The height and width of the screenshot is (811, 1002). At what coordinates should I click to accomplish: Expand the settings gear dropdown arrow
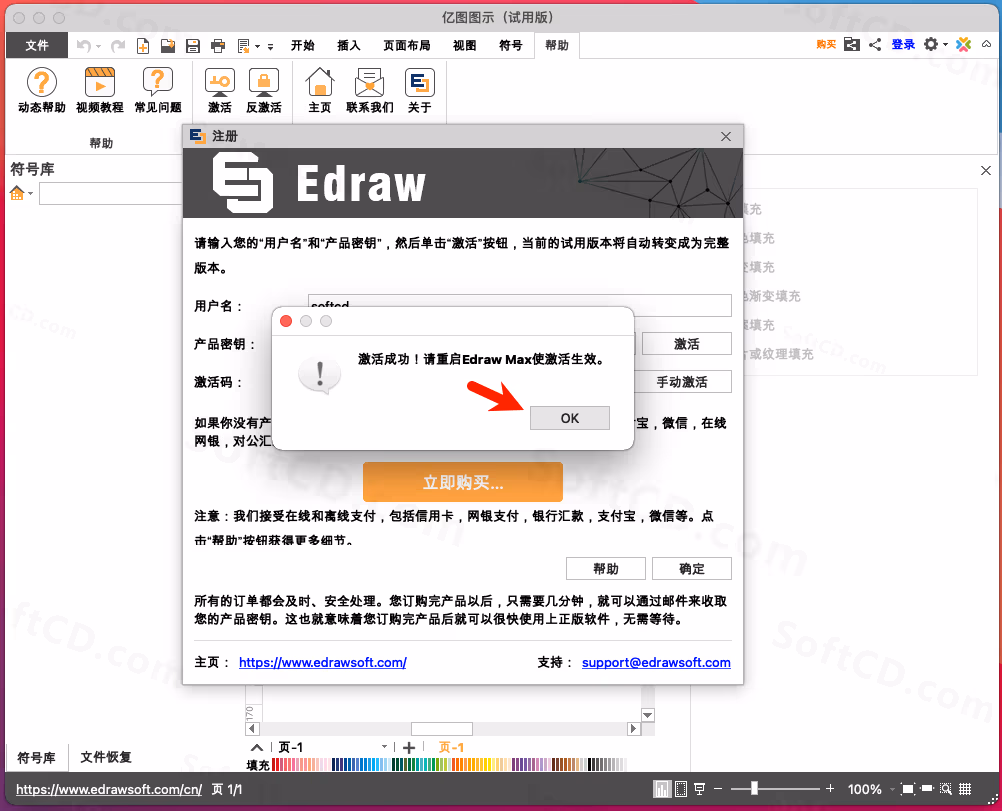[x=946, y=45]
